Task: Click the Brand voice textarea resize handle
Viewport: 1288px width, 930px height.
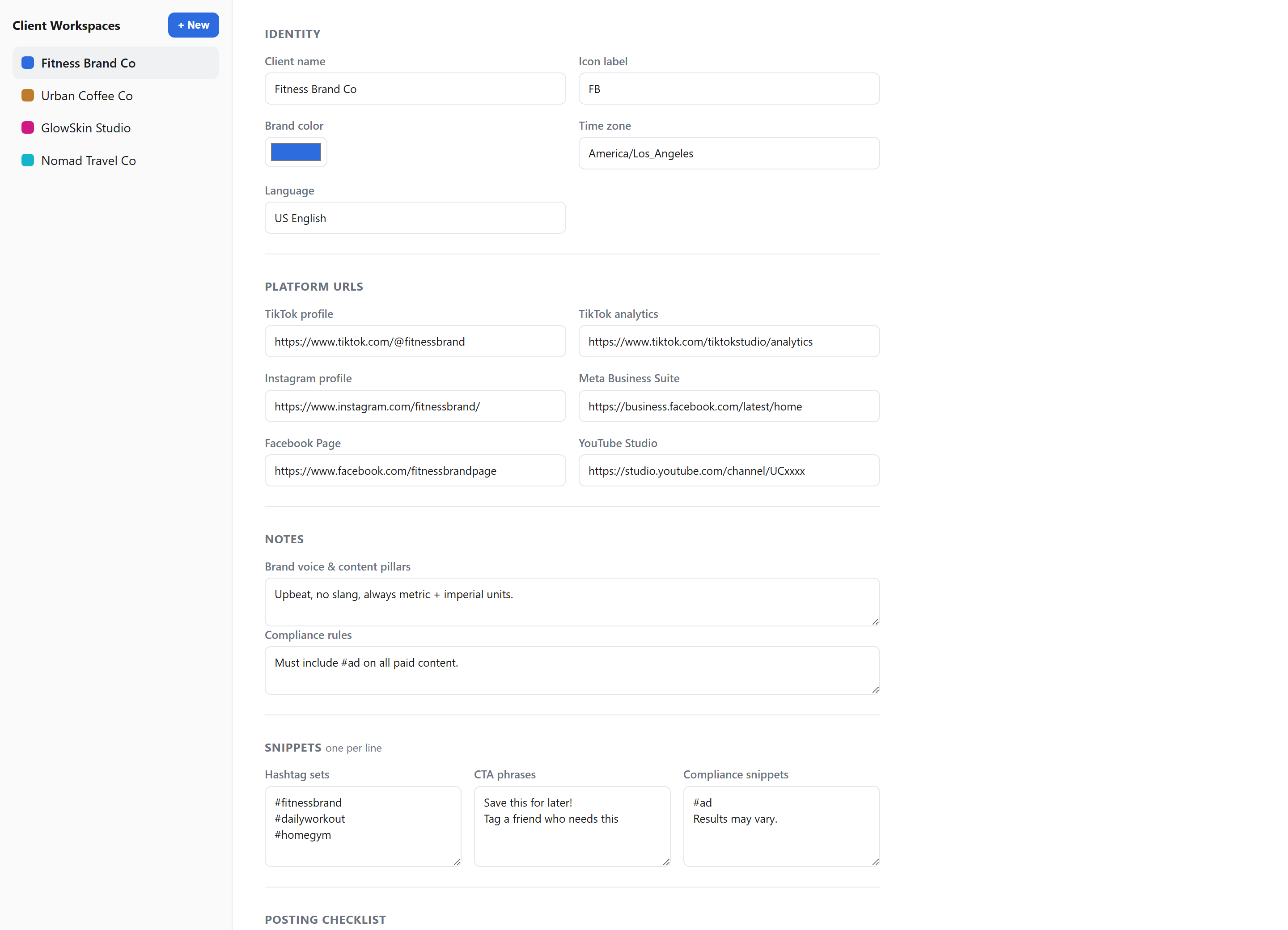Action: pyautogui.click(x=875, y=621)
